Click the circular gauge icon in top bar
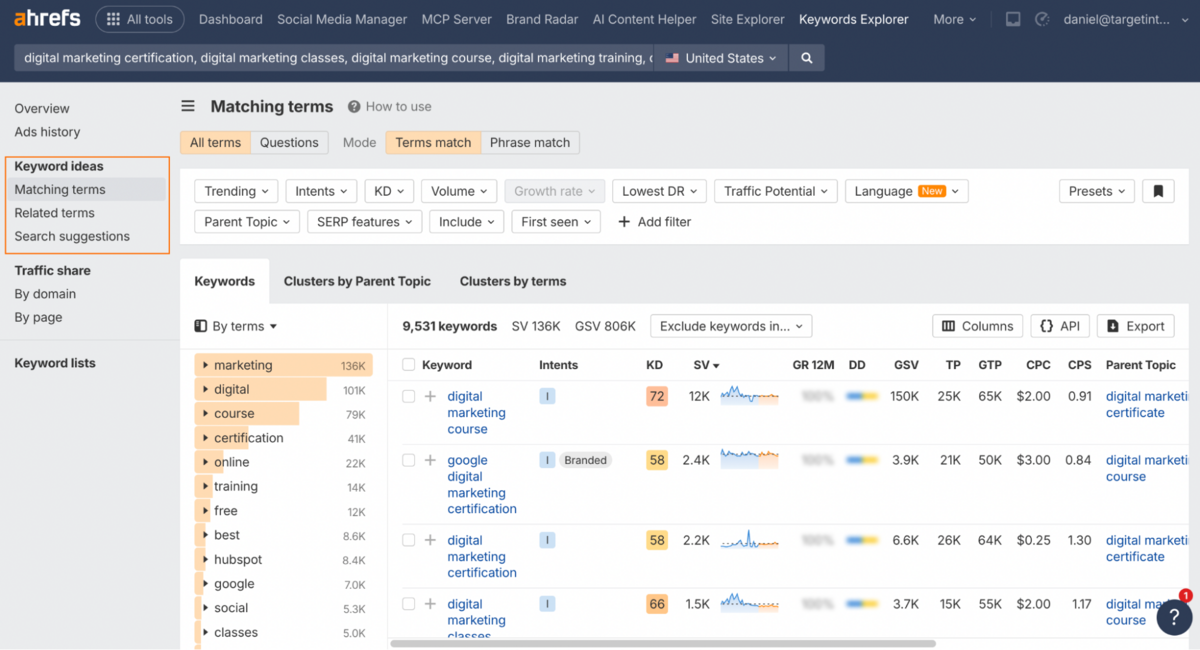This screenshot has width=1200, height=650. (x=1042, y=19)
